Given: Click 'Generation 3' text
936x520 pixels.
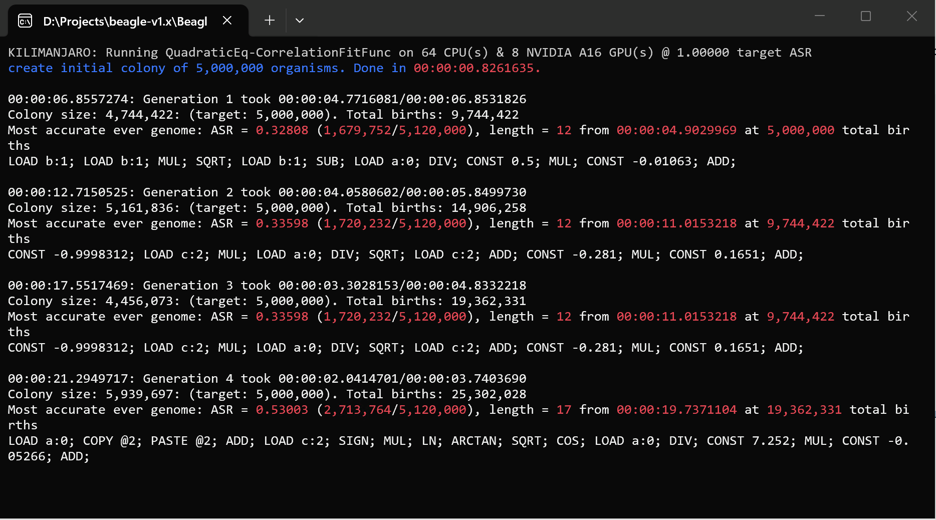Looking at the screenshot, I should (187, 285).
